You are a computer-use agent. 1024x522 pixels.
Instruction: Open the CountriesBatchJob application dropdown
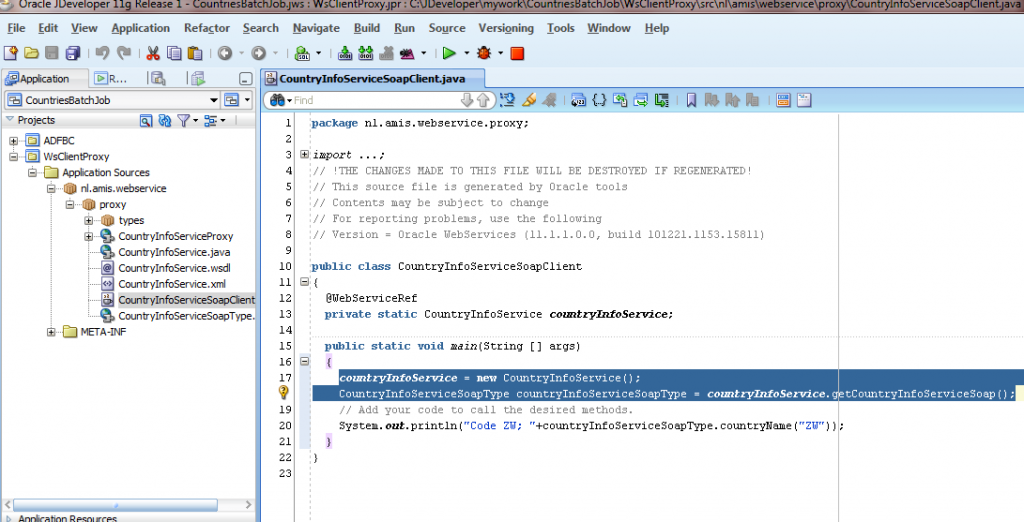point(214,100)
